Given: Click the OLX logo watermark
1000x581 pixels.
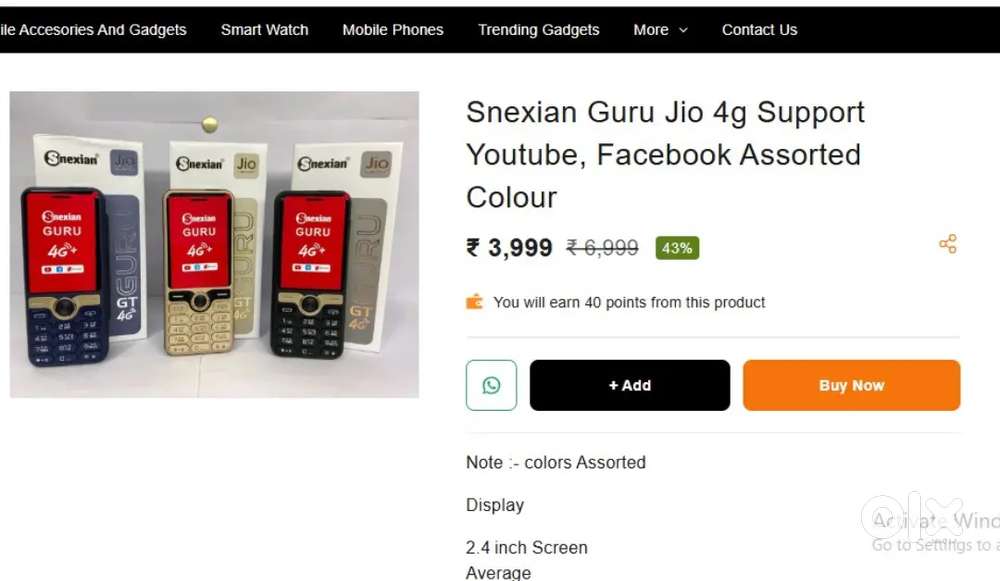Looking at the screenshot, I should pyautogui.click(x=912, y=516).
